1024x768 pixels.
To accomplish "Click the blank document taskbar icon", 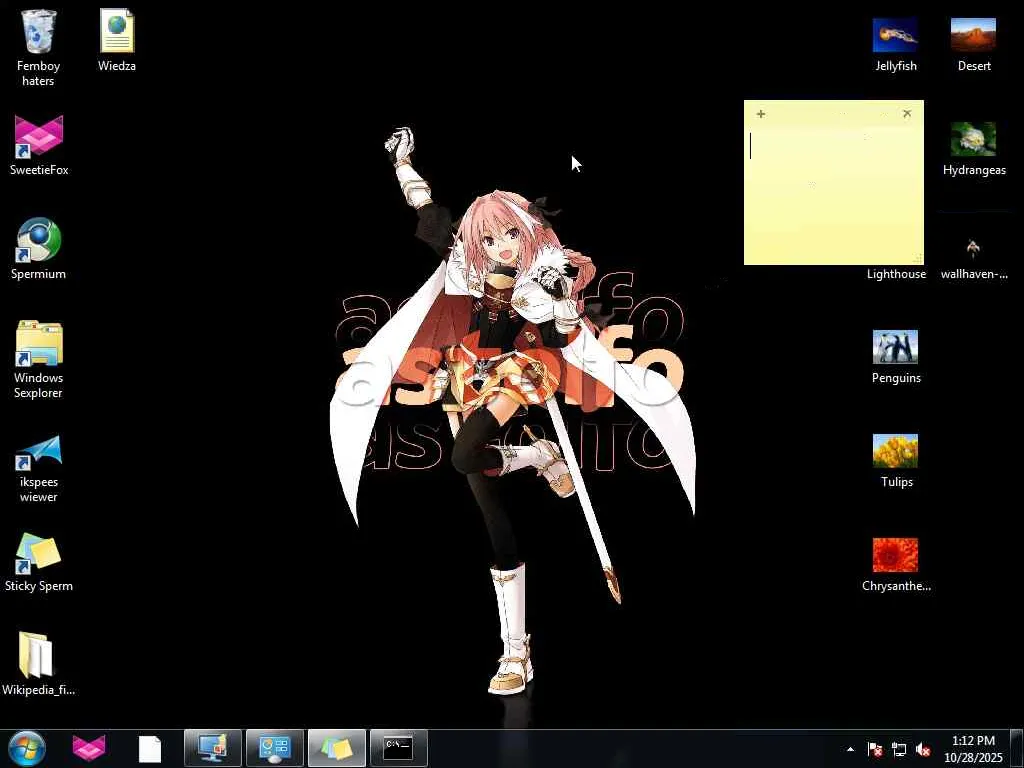I will (x=150, y=749).
